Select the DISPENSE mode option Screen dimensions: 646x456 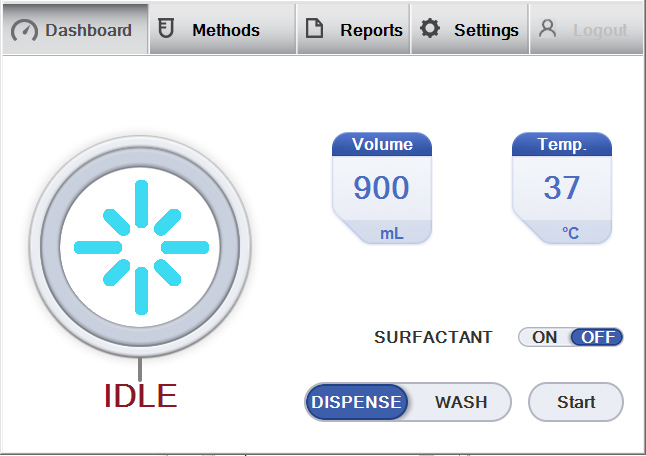point(357,402)
